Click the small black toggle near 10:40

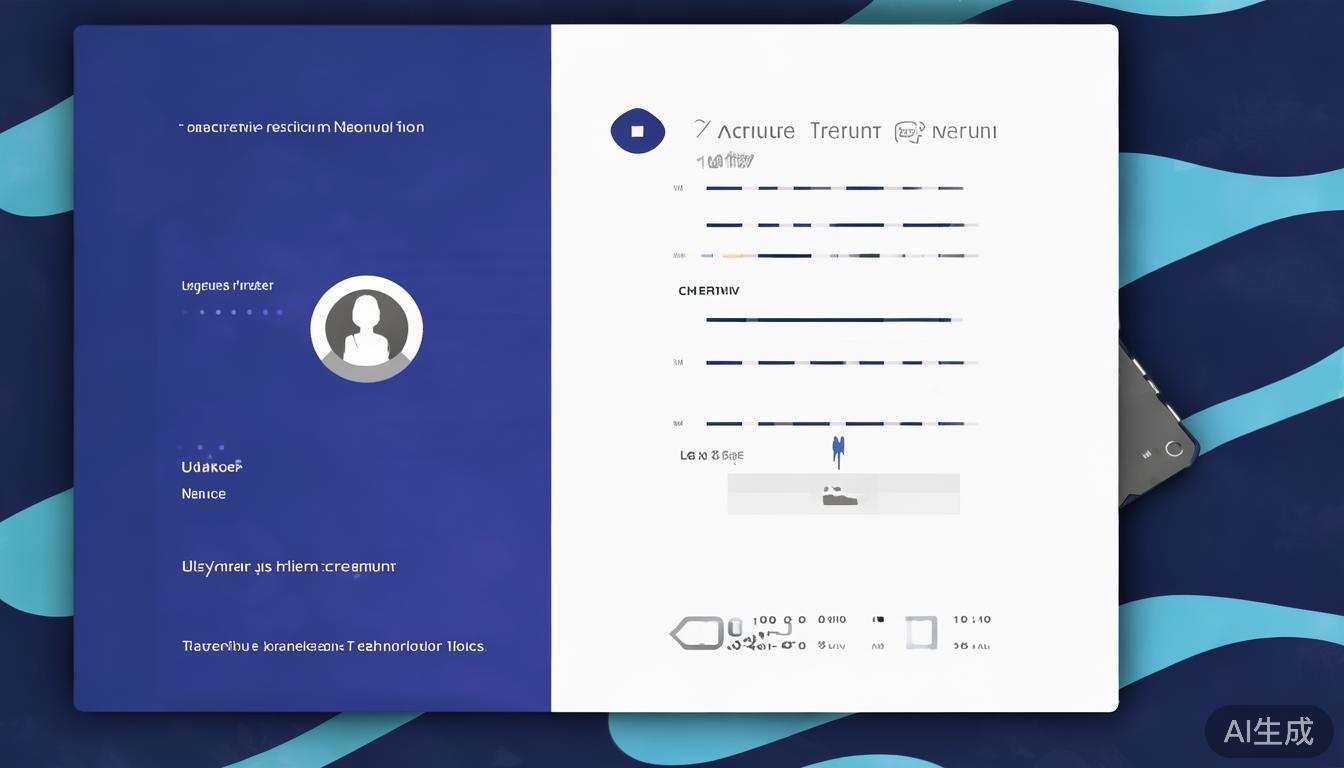pyautogui.click(x=878, y=620)
